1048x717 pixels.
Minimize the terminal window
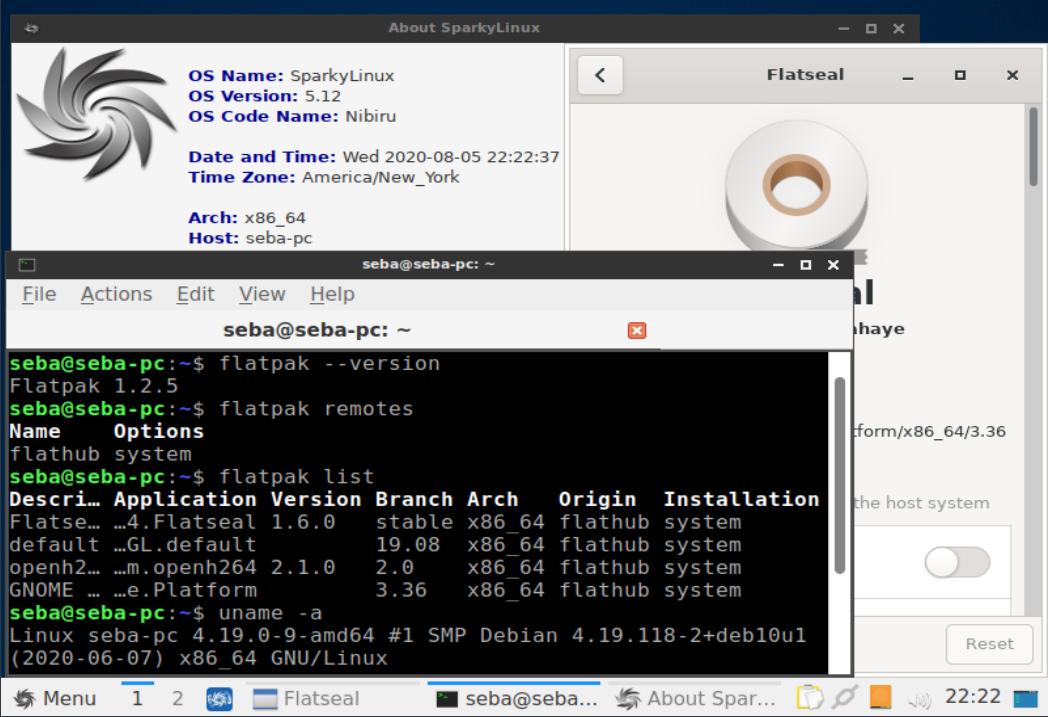click(778, 265)
